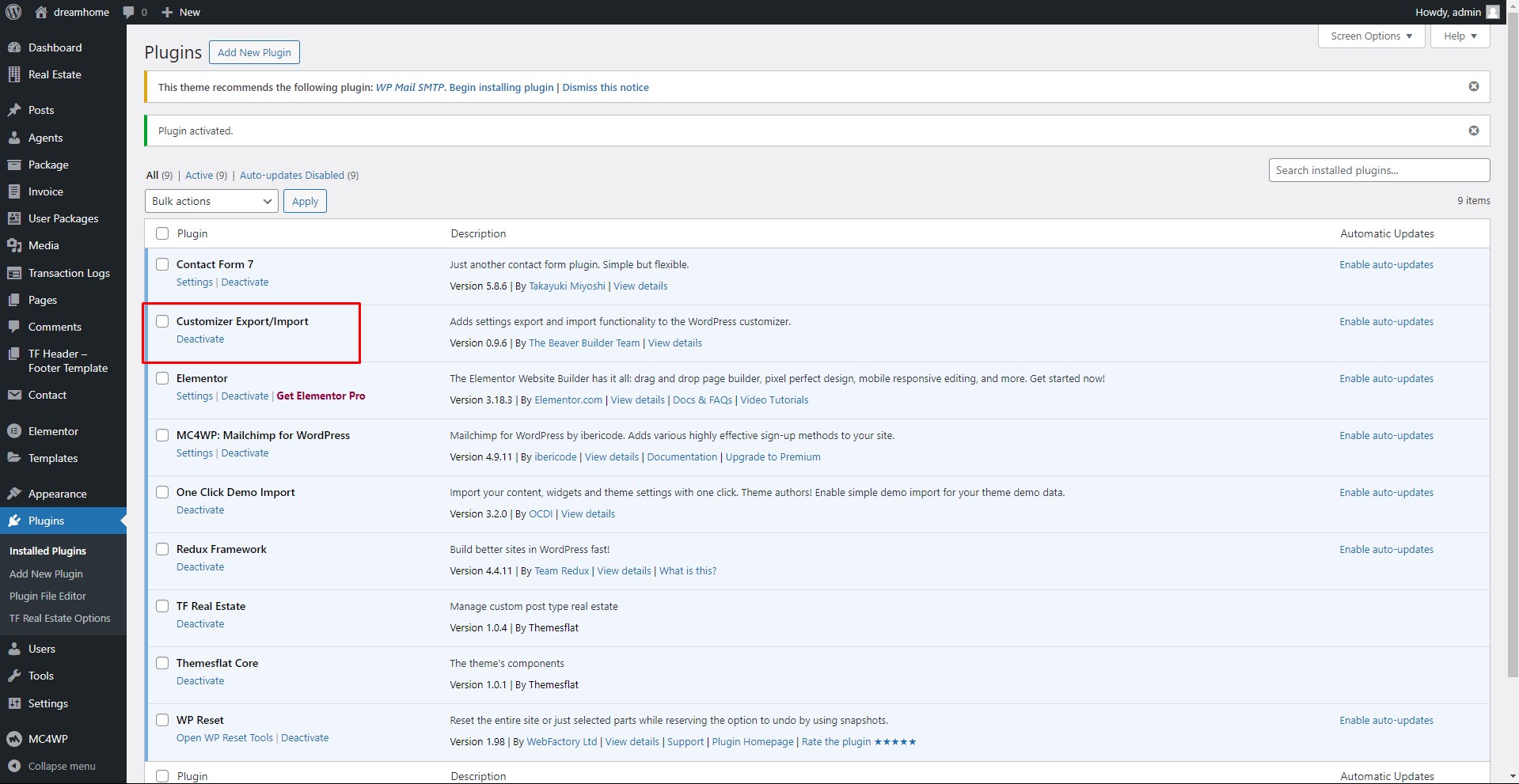Click the Real Estate building icon
The image size is (1519, 784).
pos(14,74)
